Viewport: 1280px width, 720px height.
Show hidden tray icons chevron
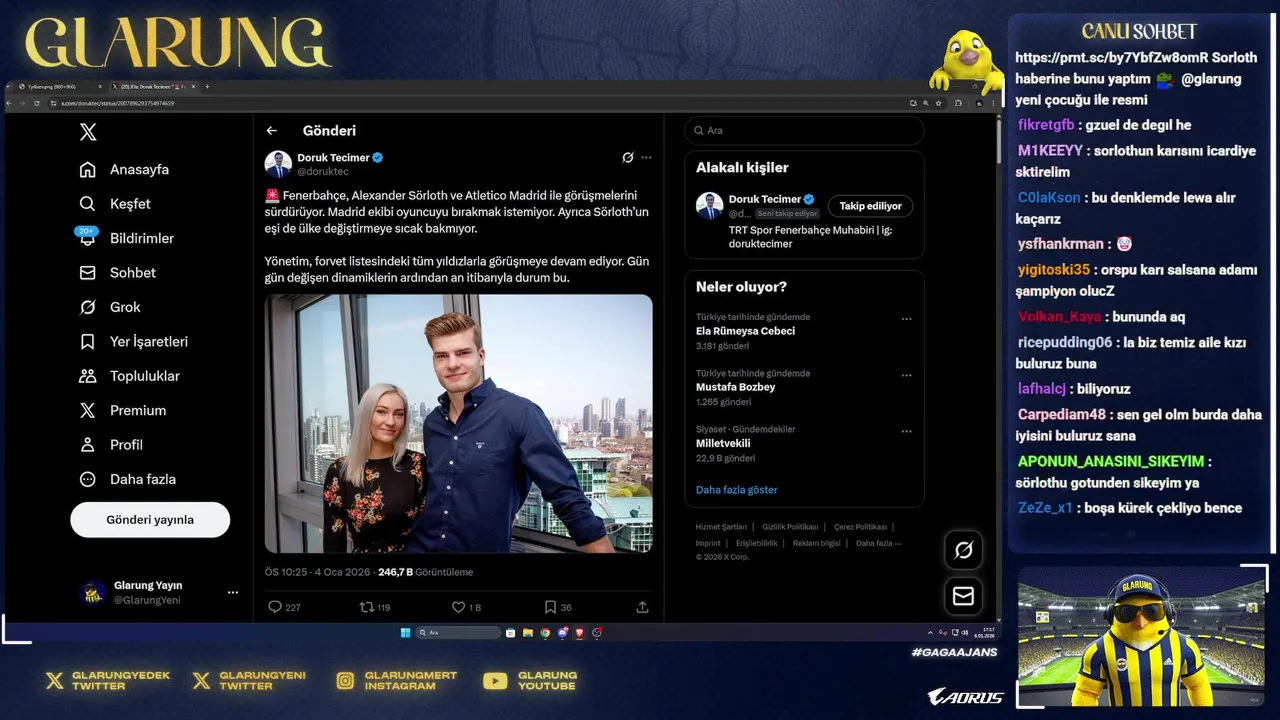(x=930, y=633)
